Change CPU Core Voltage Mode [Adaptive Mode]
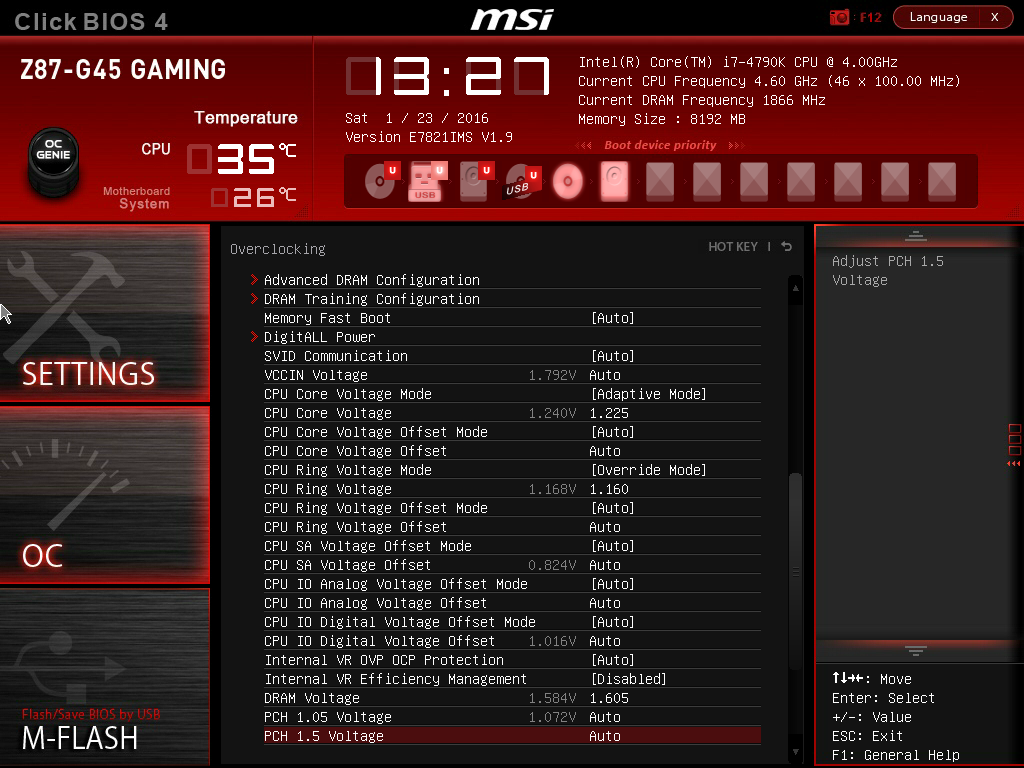 (x=648, y=394)
